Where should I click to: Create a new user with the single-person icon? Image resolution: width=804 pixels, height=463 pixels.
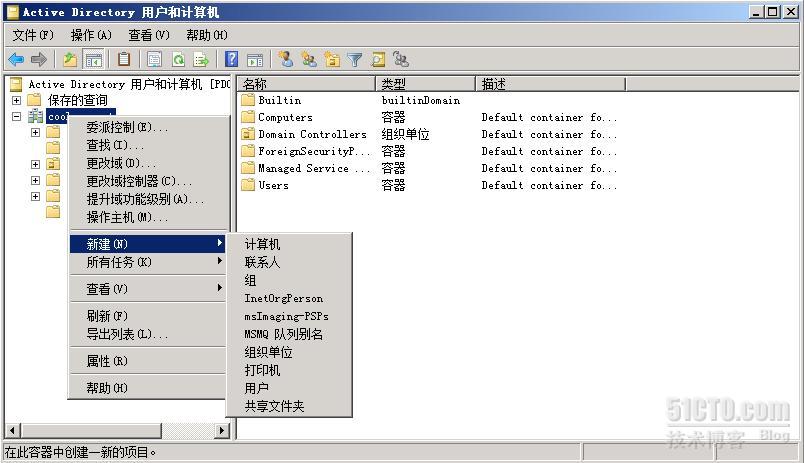[x=286, y=59]
